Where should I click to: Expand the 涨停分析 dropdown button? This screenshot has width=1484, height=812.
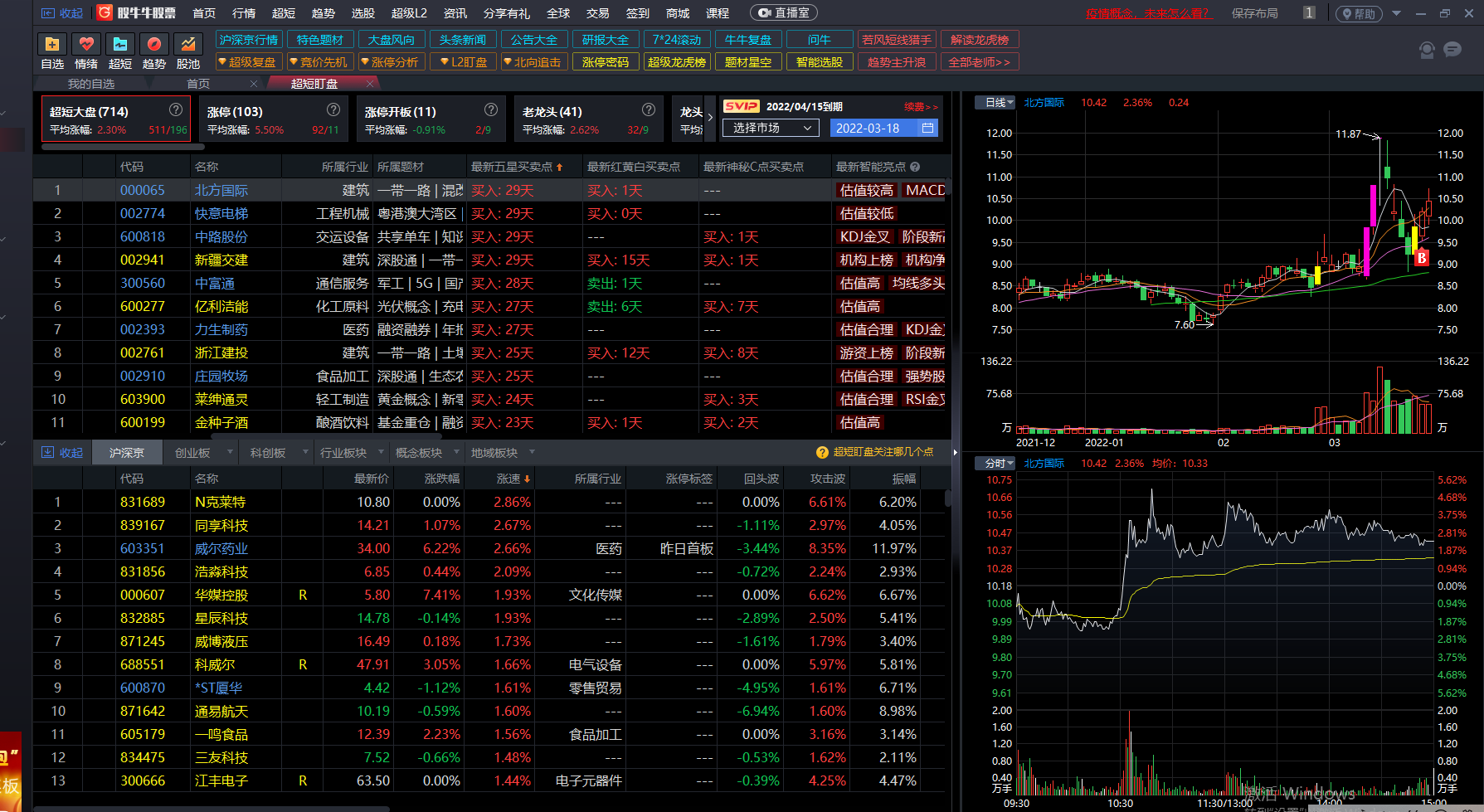[x=391, y=62]
